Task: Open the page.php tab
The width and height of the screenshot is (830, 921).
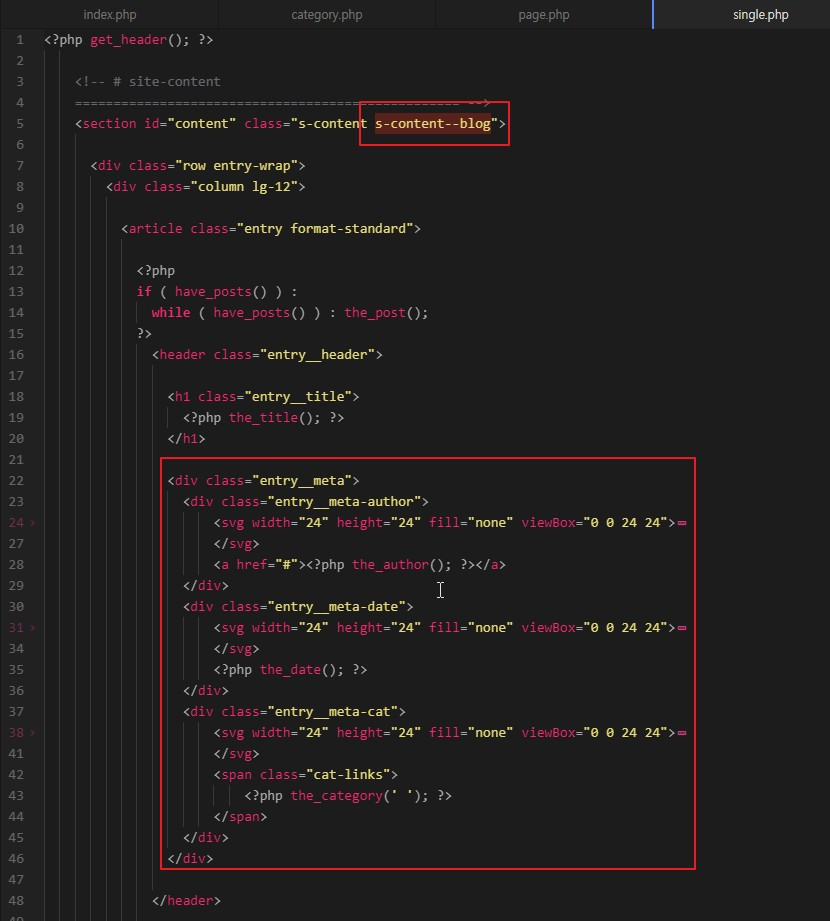Action: click(x=543, y=15)
